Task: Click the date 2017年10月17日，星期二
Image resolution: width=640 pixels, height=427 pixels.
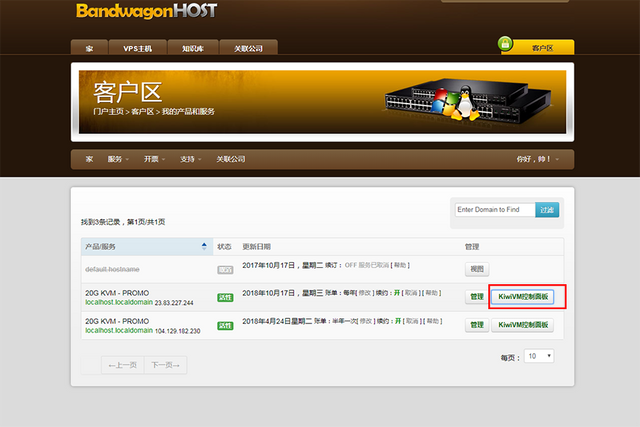Action: coord(282,265)
